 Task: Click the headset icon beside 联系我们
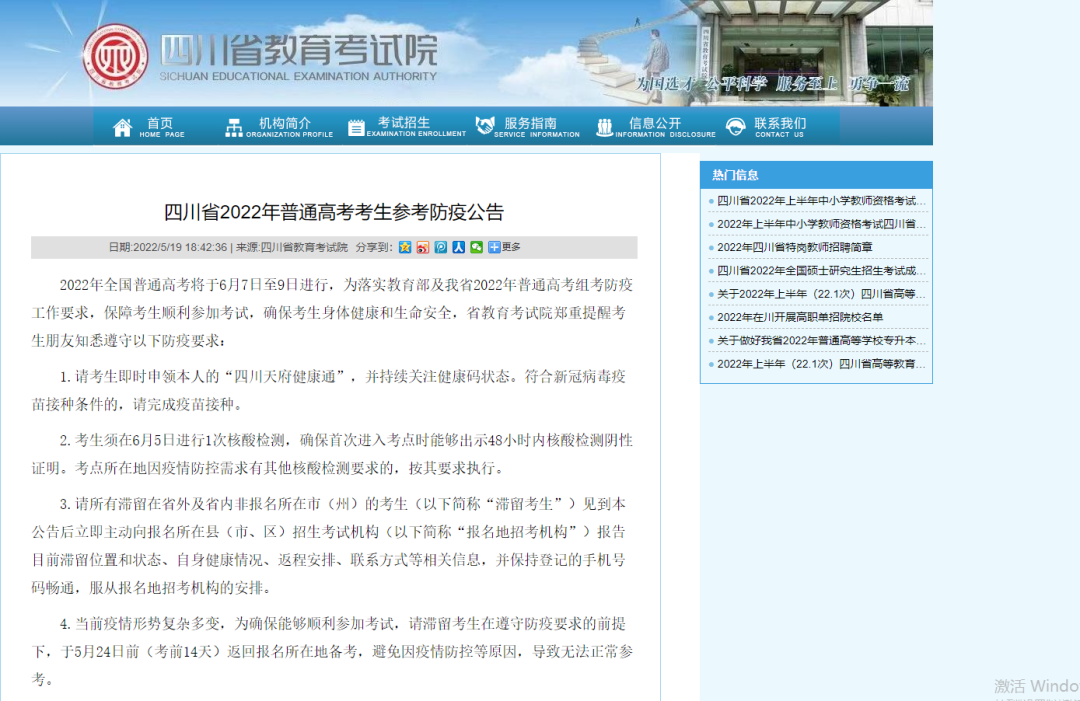[737, 124]
